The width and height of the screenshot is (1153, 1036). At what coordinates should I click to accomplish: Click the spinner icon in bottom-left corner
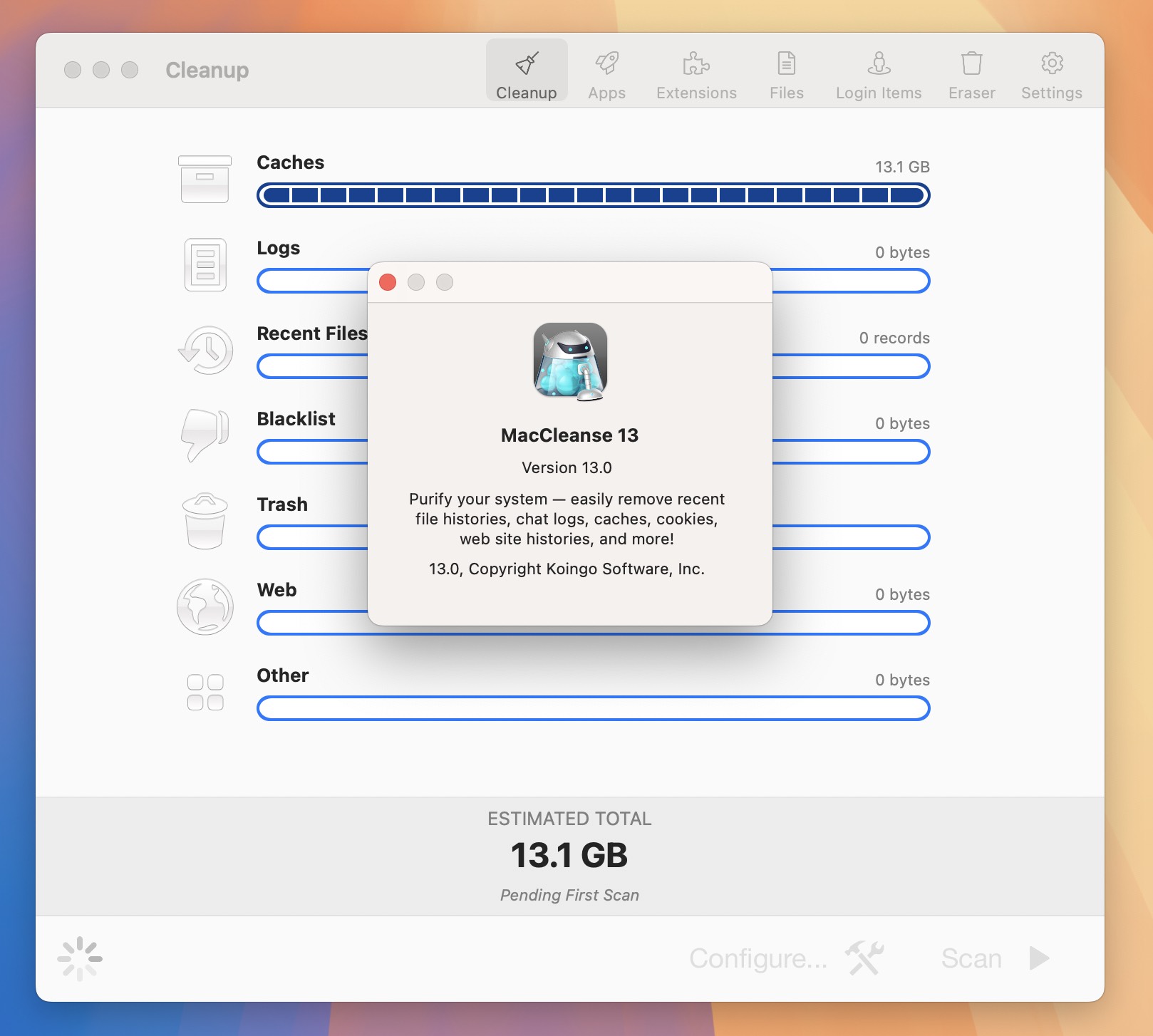pos(81,958)
